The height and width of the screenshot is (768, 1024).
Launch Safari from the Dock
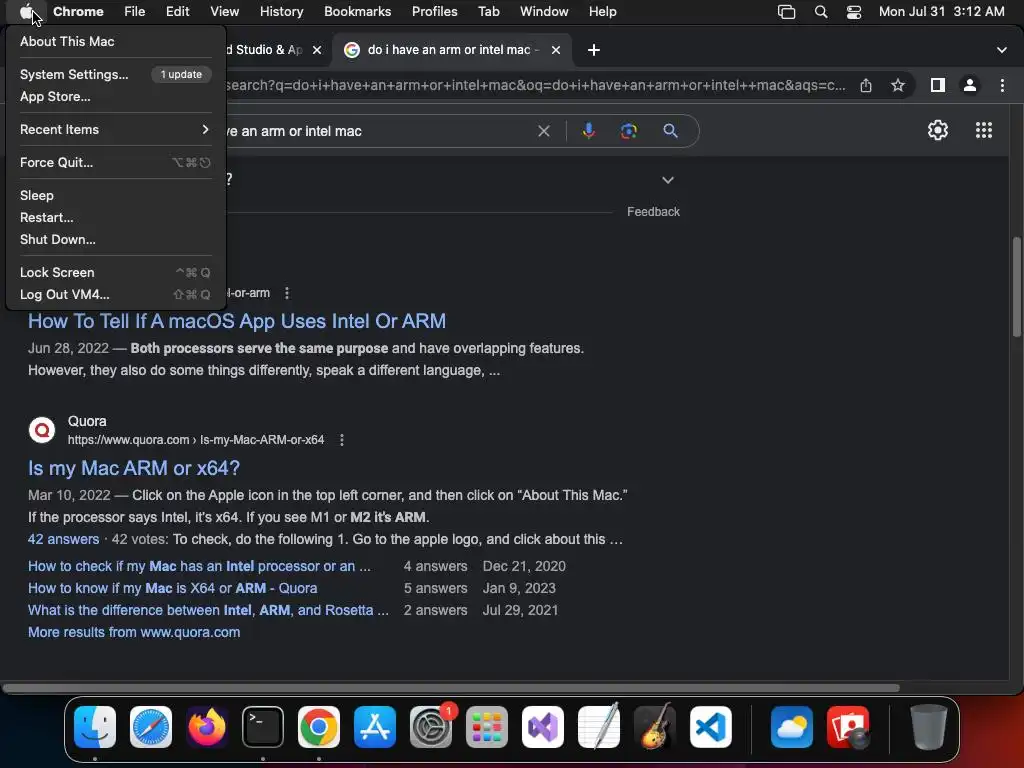[x=151, y=727]
